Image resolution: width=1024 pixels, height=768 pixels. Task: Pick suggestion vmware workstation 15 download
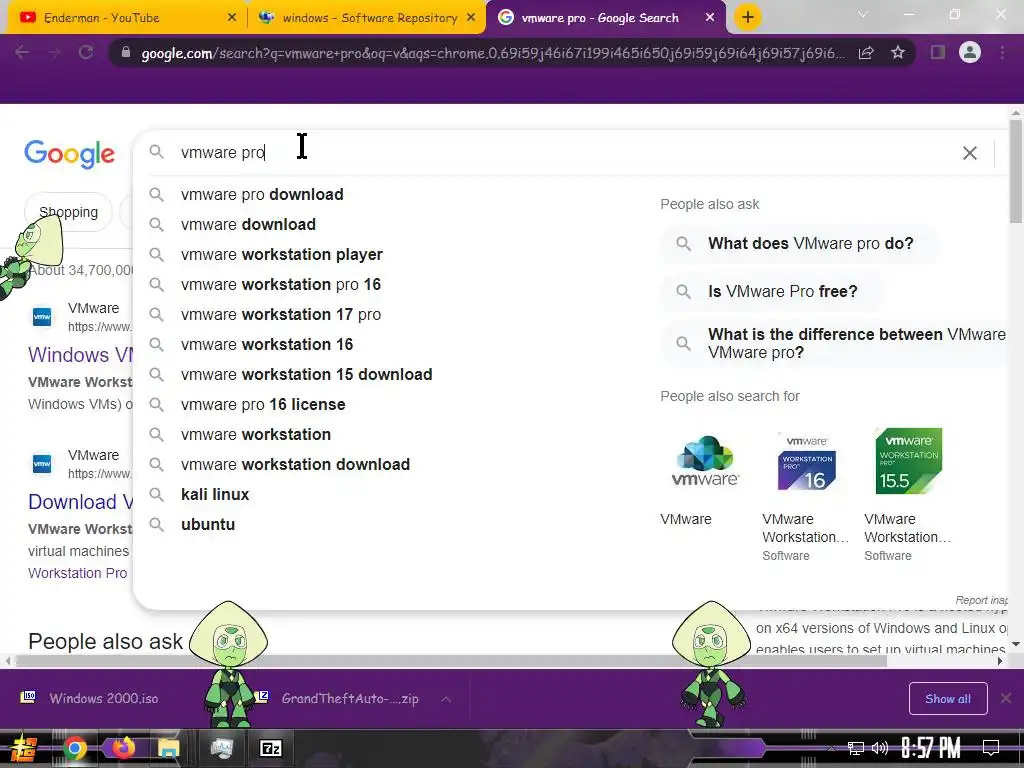pyautogui.click(x=306, y=375)
